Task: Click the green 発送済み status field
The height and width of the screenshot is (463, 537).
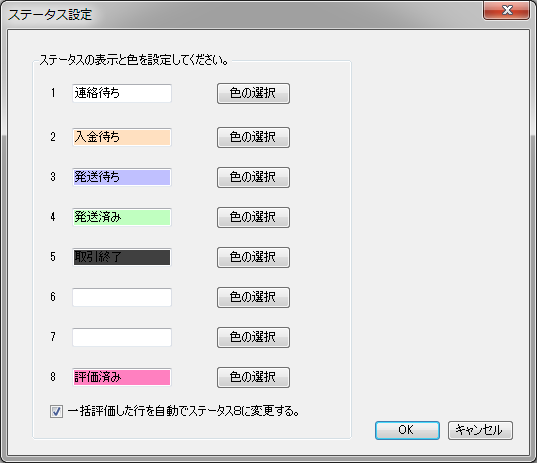Action: [122, 217]
